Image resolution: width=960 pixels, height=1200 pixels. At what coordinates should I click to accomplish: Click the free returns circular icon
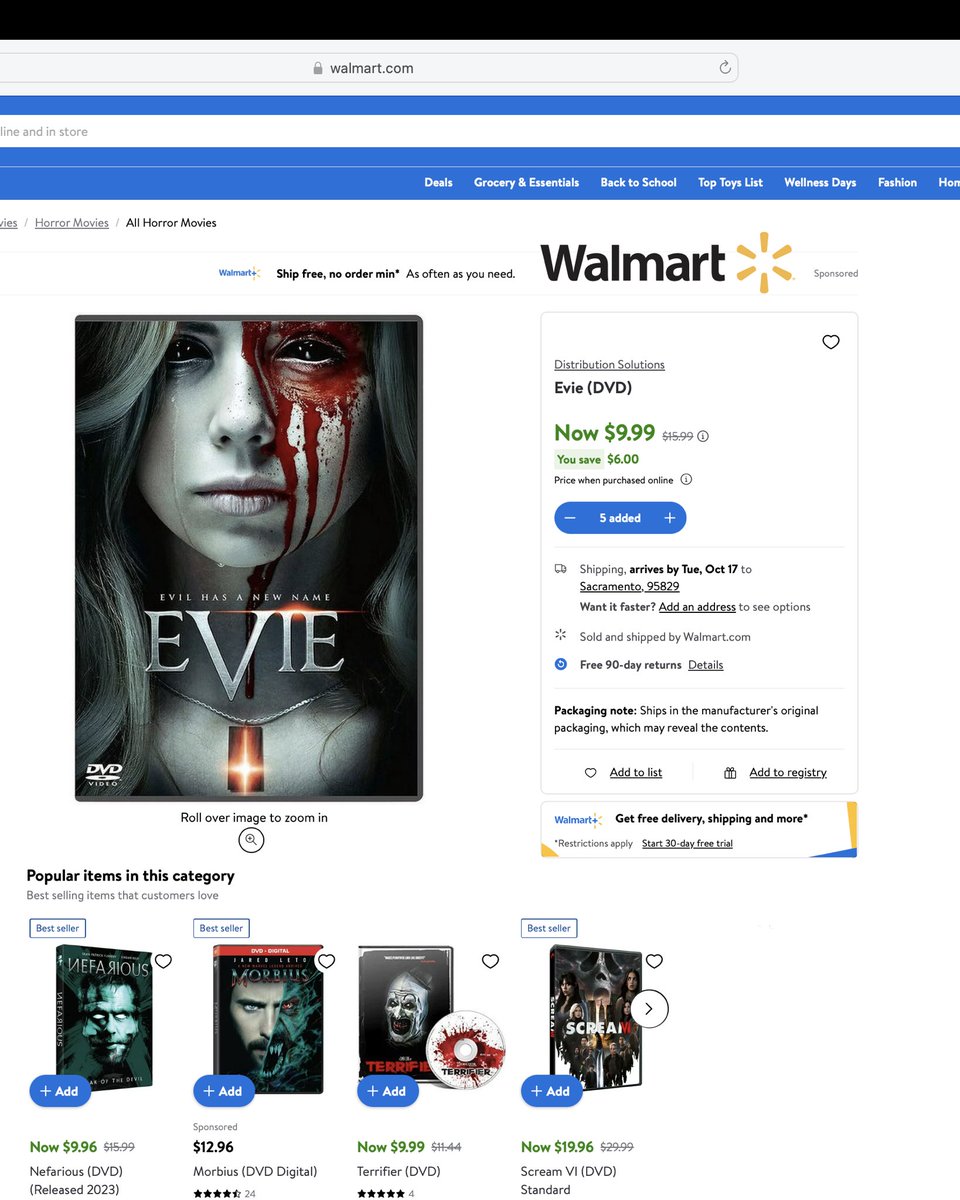coord(561,664)
